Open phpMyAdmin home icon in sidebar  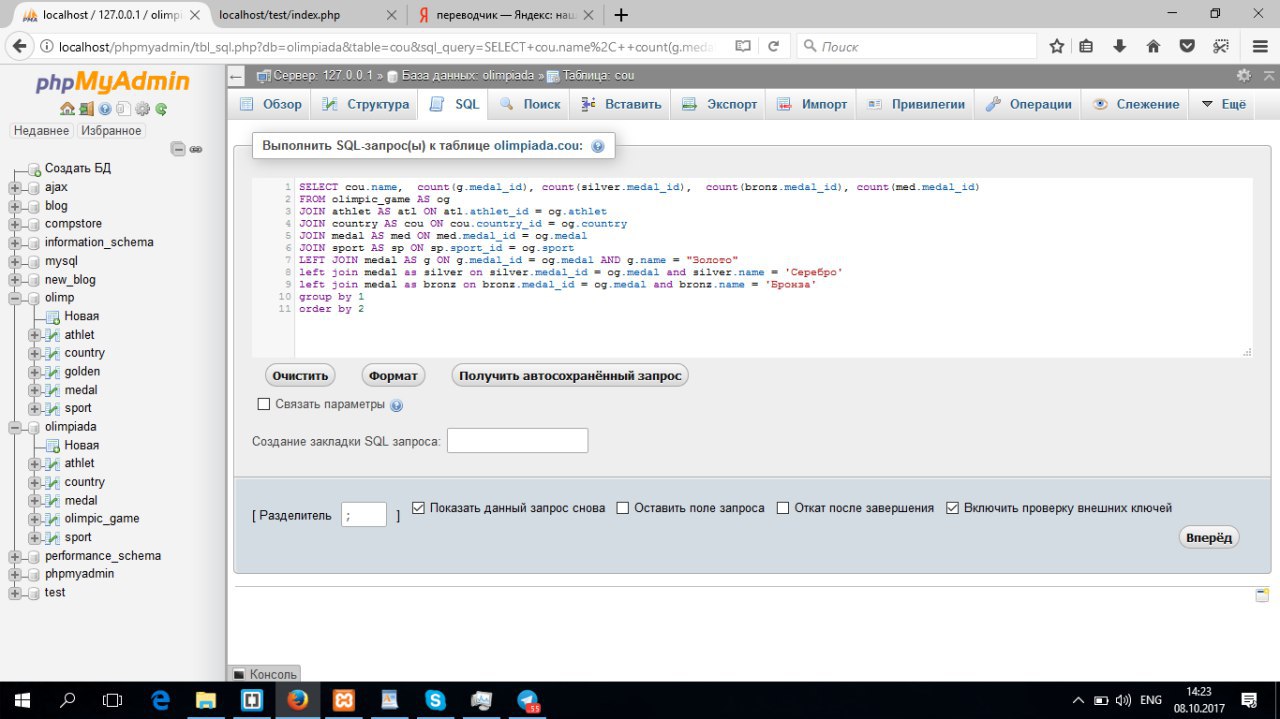67,109
